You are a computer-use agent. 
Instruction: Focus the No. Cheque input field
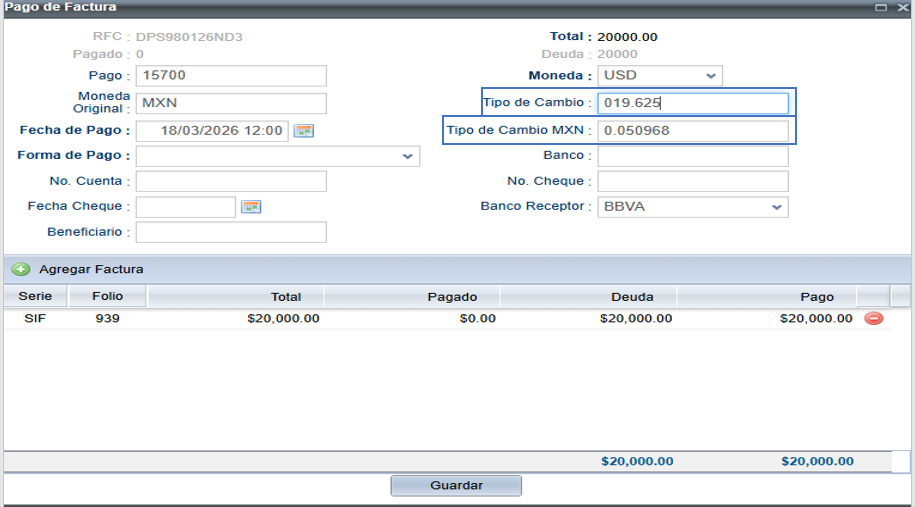(x=692, y=181)
